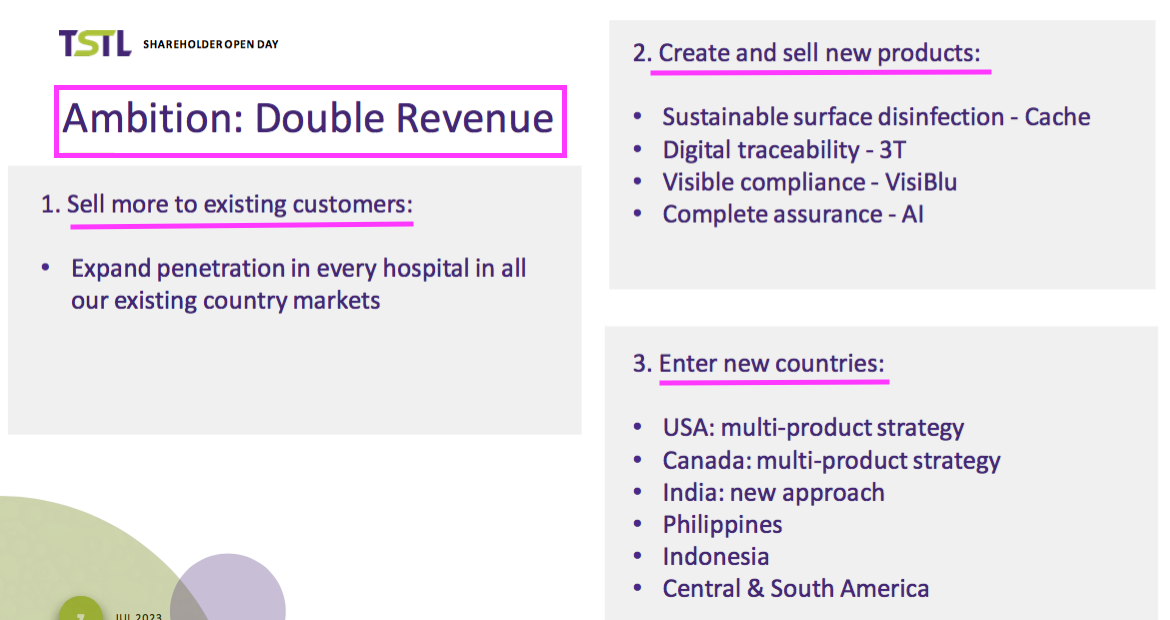Click the 'Indonesia' bullet
This screenshot has width=1170, height=620.
[716, 557]
